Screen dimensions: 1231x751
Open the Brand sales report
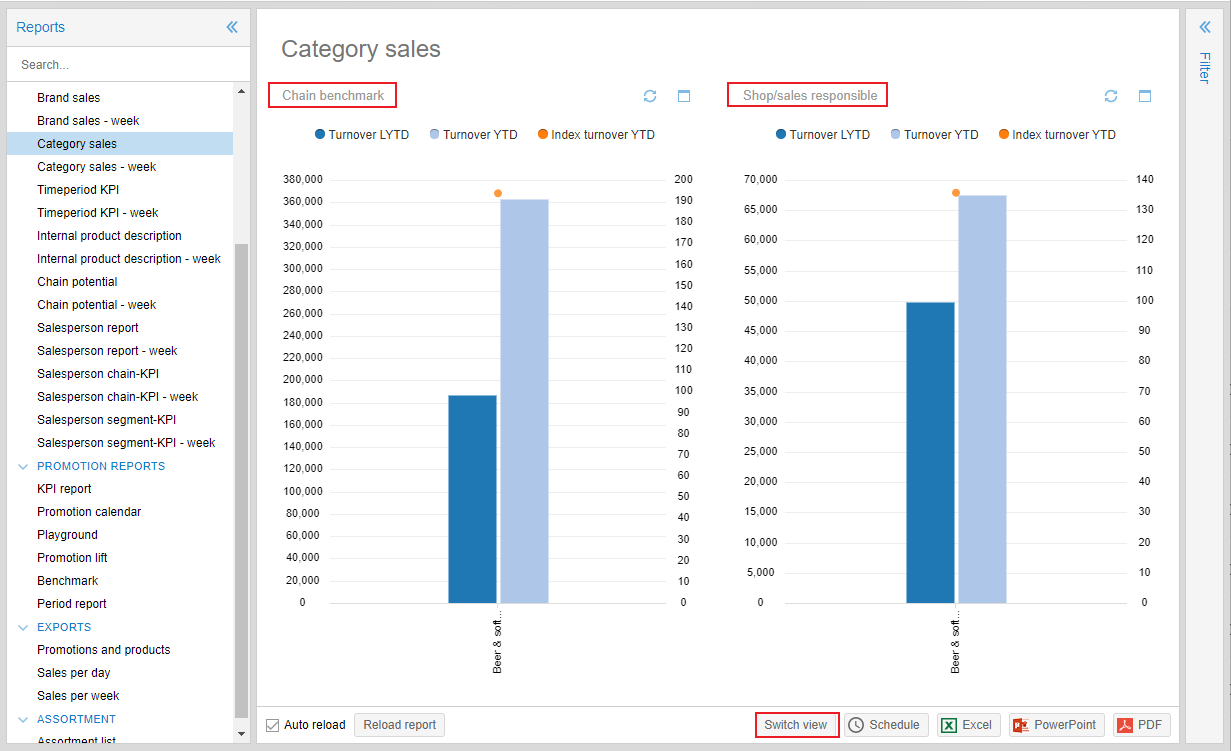pos(69,97)
